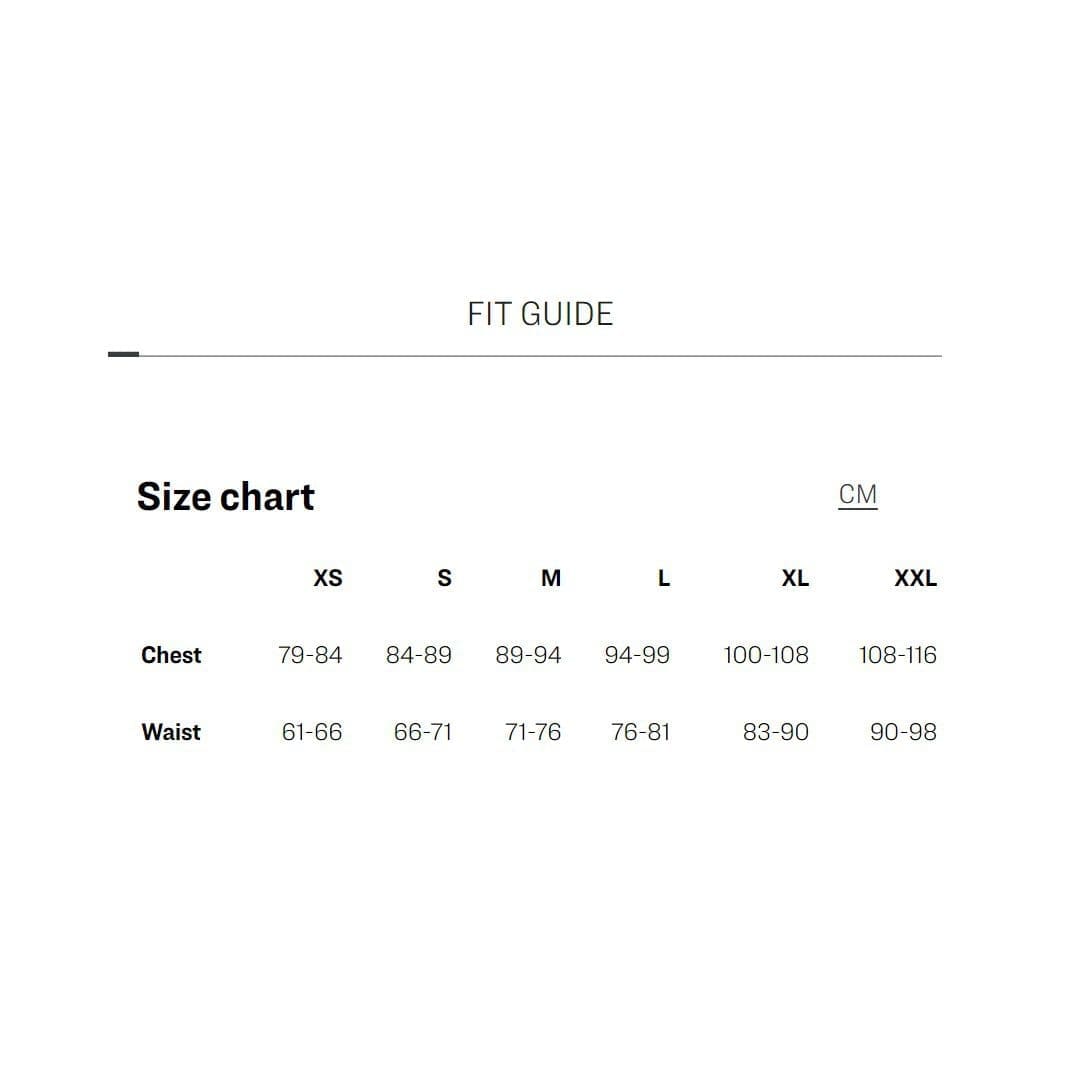Click the Waist row label
Image resolution: width=1080 pixels, height=1080 pixels.
(x=171, y=732)
